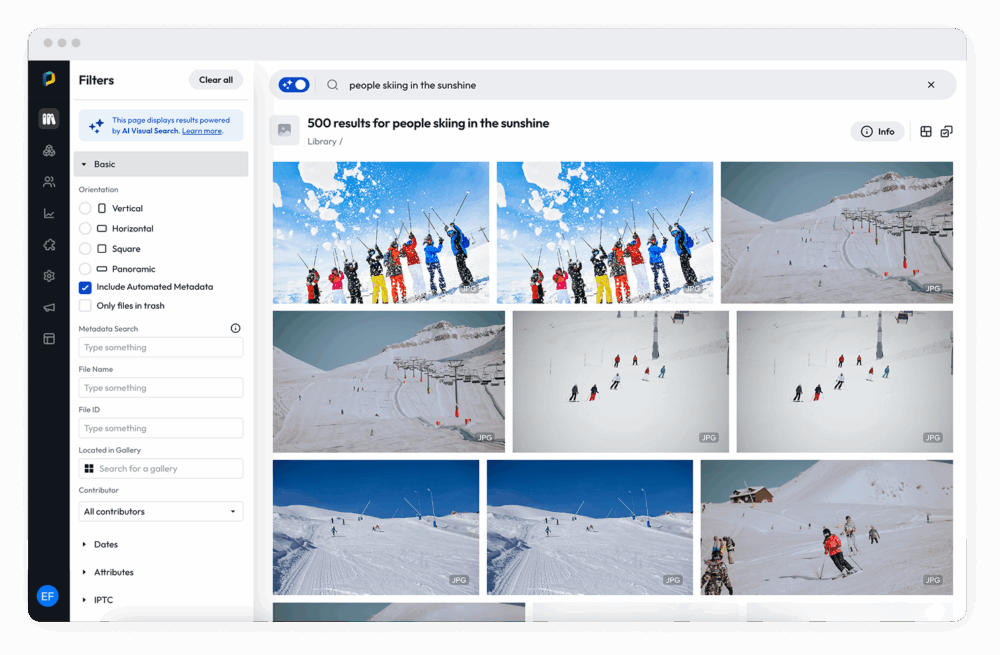Viewport: 1000px width, 655px height.
Task: Uncheck Include Automated Metadata checkbox
Action: pos(85,287)
